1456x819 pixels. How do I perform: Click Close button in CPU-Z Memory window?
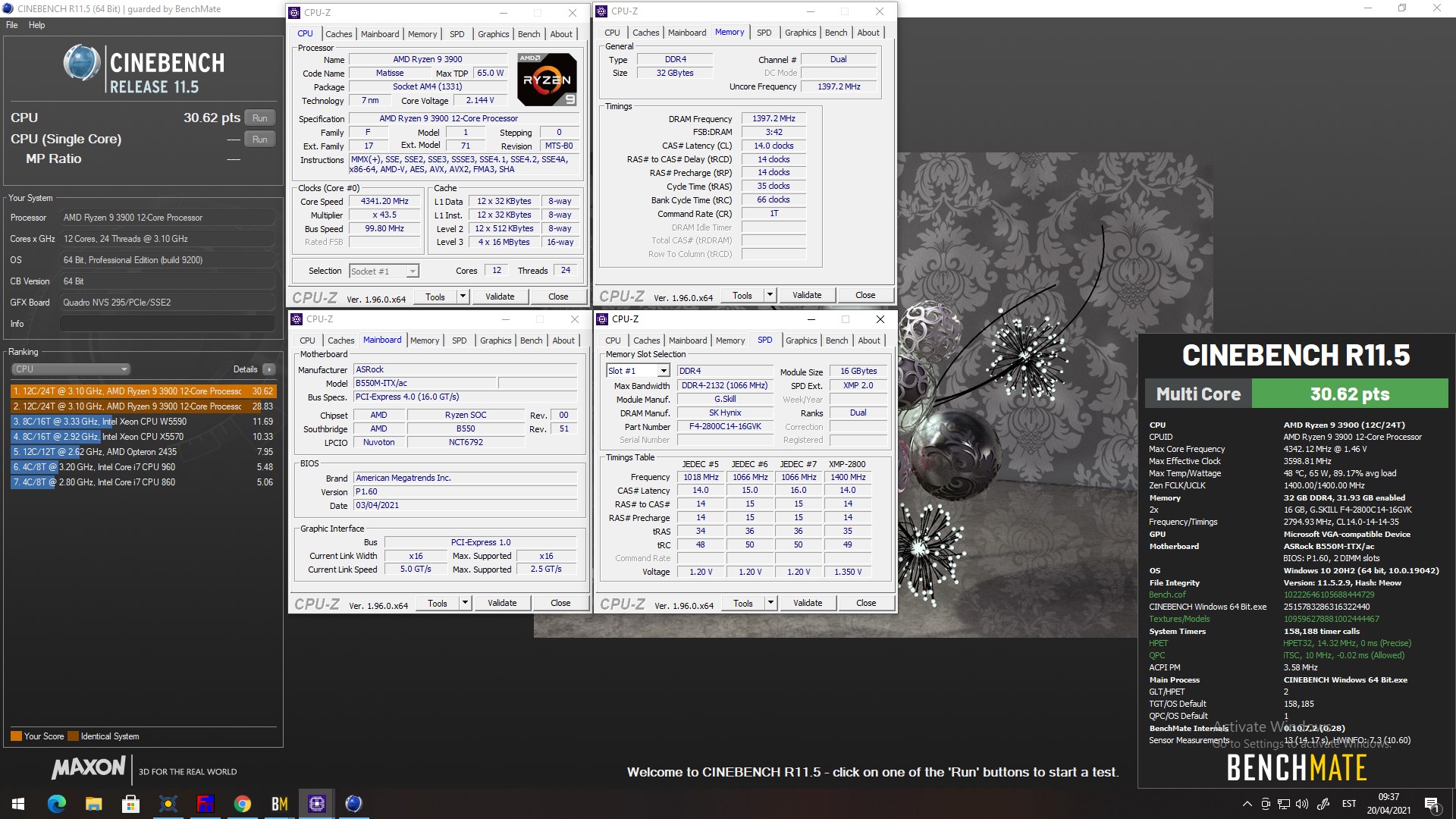click(x=865, y=295)
